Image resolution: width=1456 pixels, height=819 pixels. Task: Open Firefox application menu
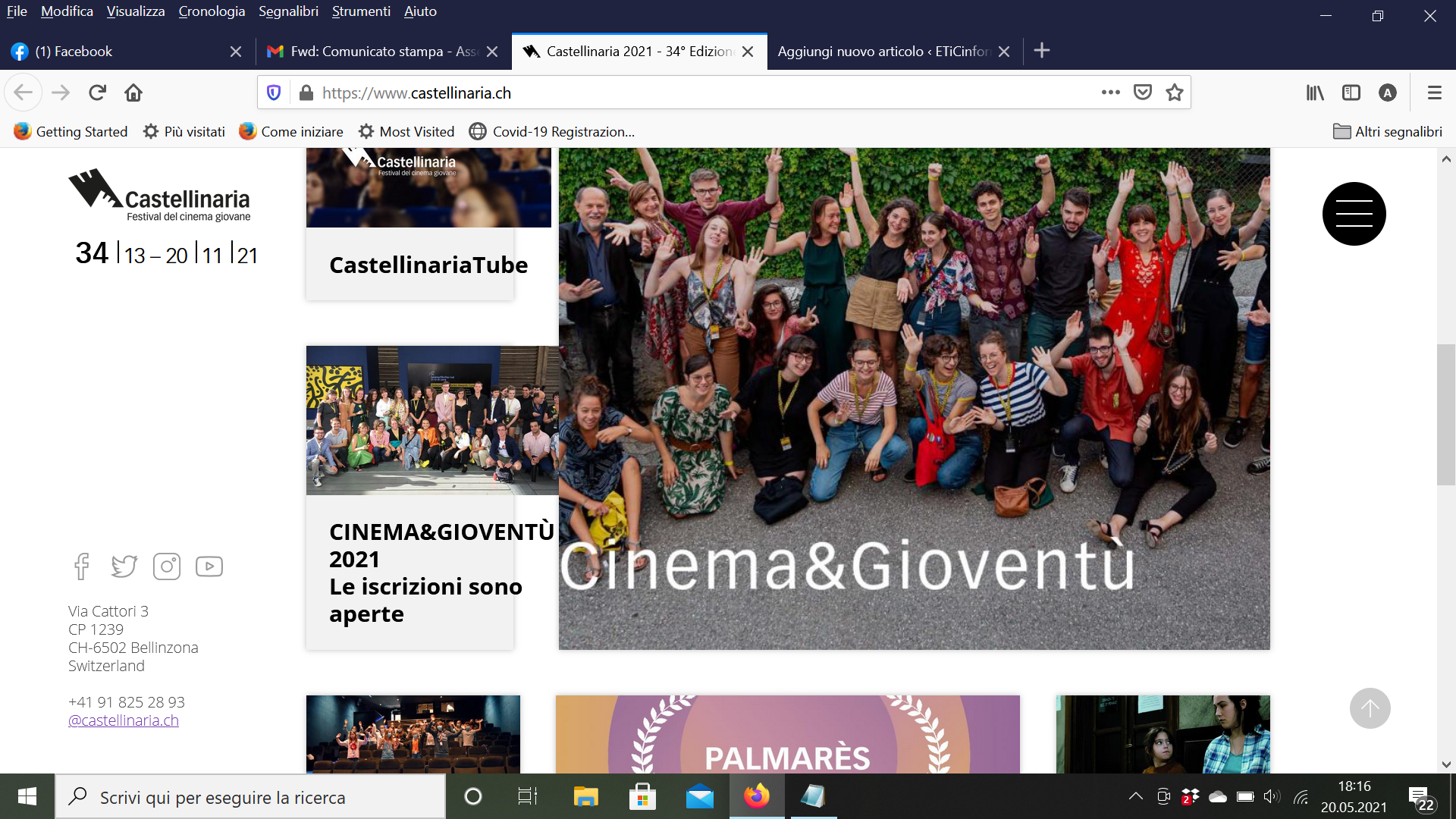click(1434, 93)
